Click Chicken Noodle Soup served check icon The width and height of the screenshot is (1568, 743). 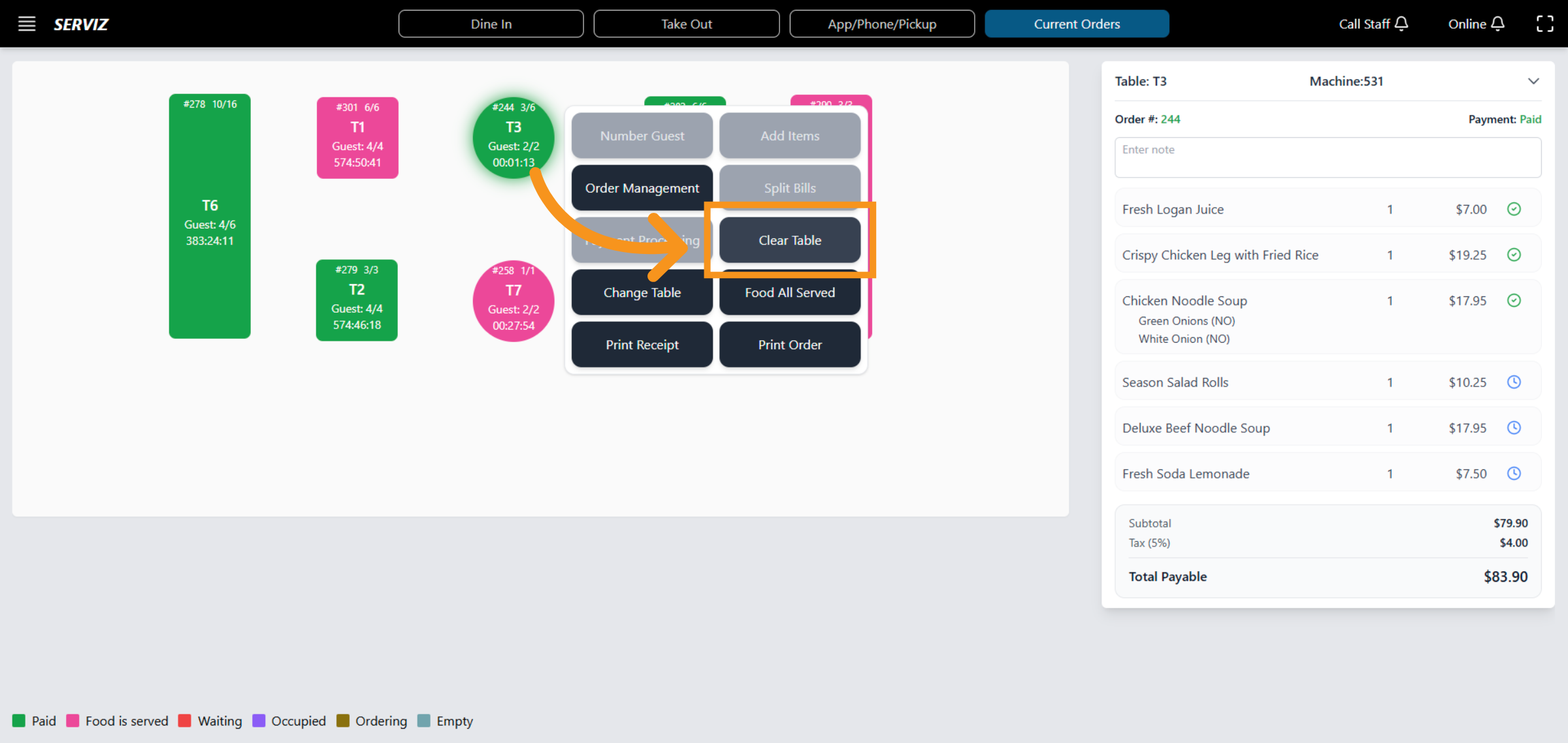[1514, 300]
